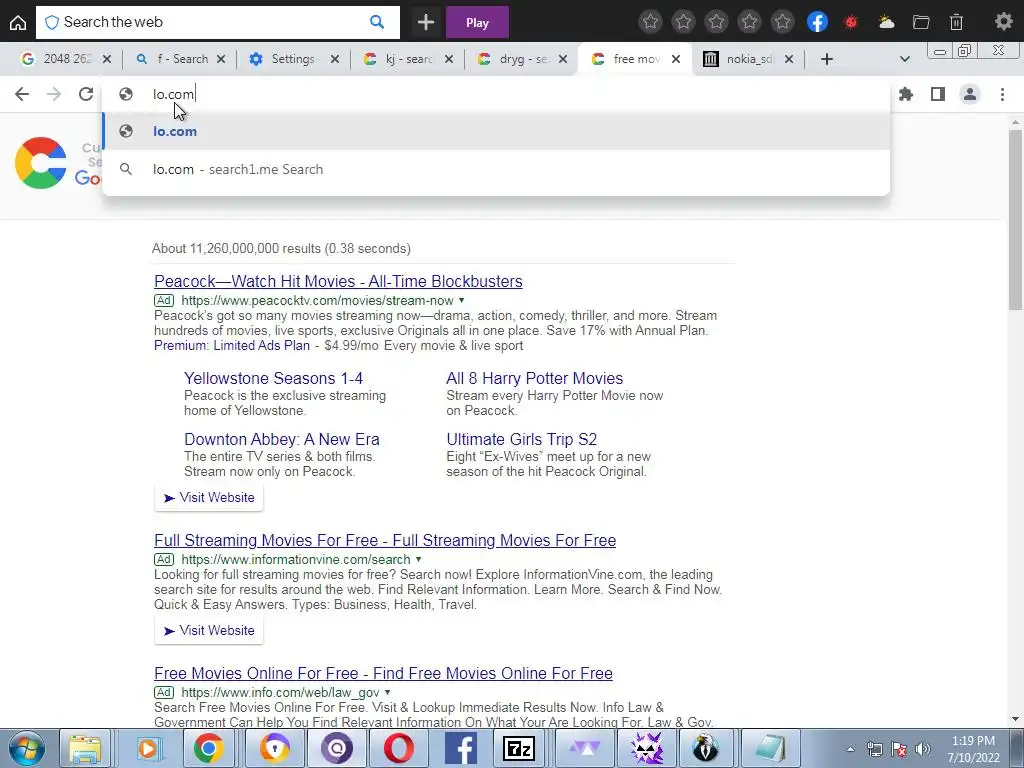
Task: Click the address bar containing lo.com
Action: point(496,94)
